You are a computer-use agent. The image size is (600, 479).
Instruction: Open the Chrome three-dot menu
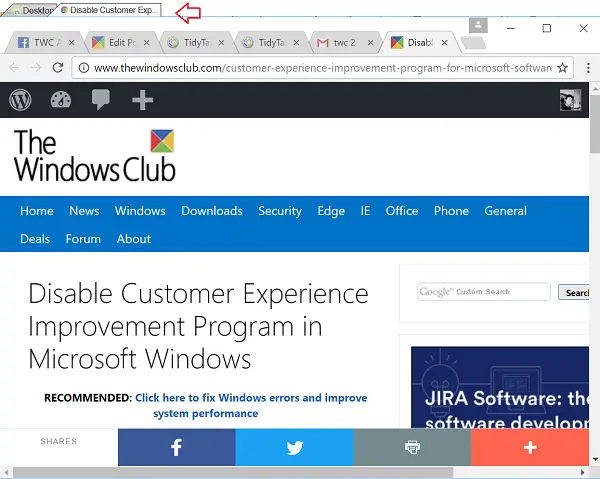pos(588,68)
